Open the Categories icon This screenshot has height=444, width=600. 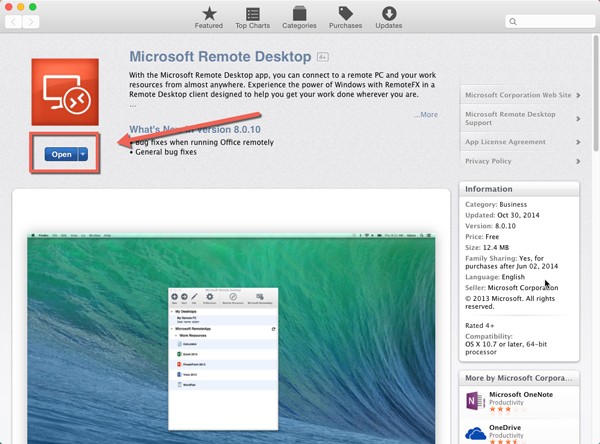299,14
